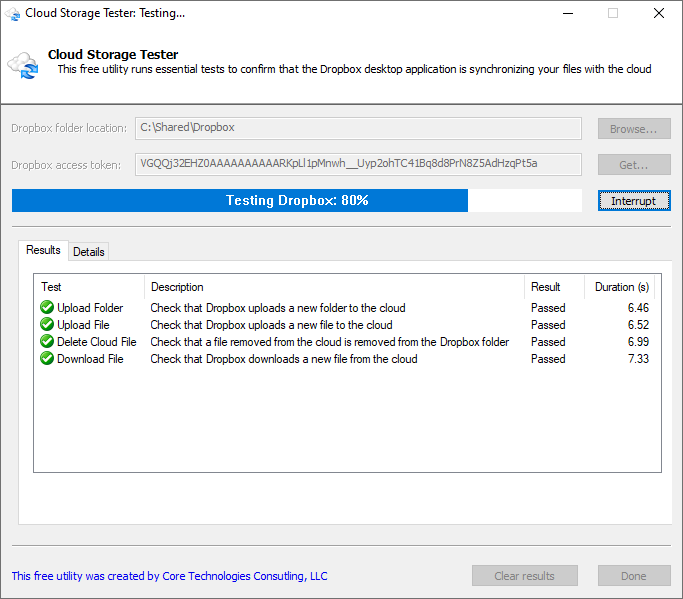Click the Get... token button
This screenshot has width=683, height=599.
pyautogui.click(x=634, y=165)
